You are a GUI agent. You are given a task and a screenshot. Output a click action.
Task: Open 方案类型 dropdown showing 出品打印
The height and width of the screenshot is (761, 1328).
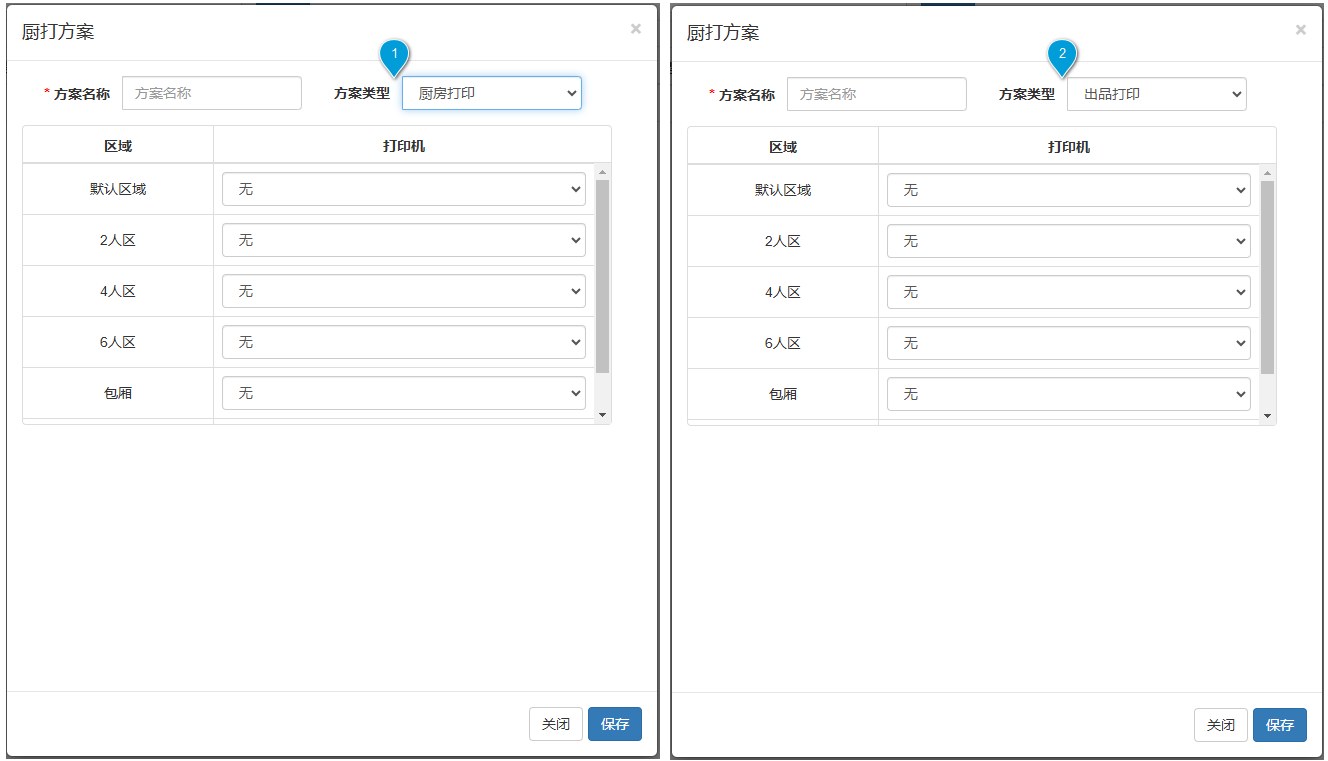1157,94
